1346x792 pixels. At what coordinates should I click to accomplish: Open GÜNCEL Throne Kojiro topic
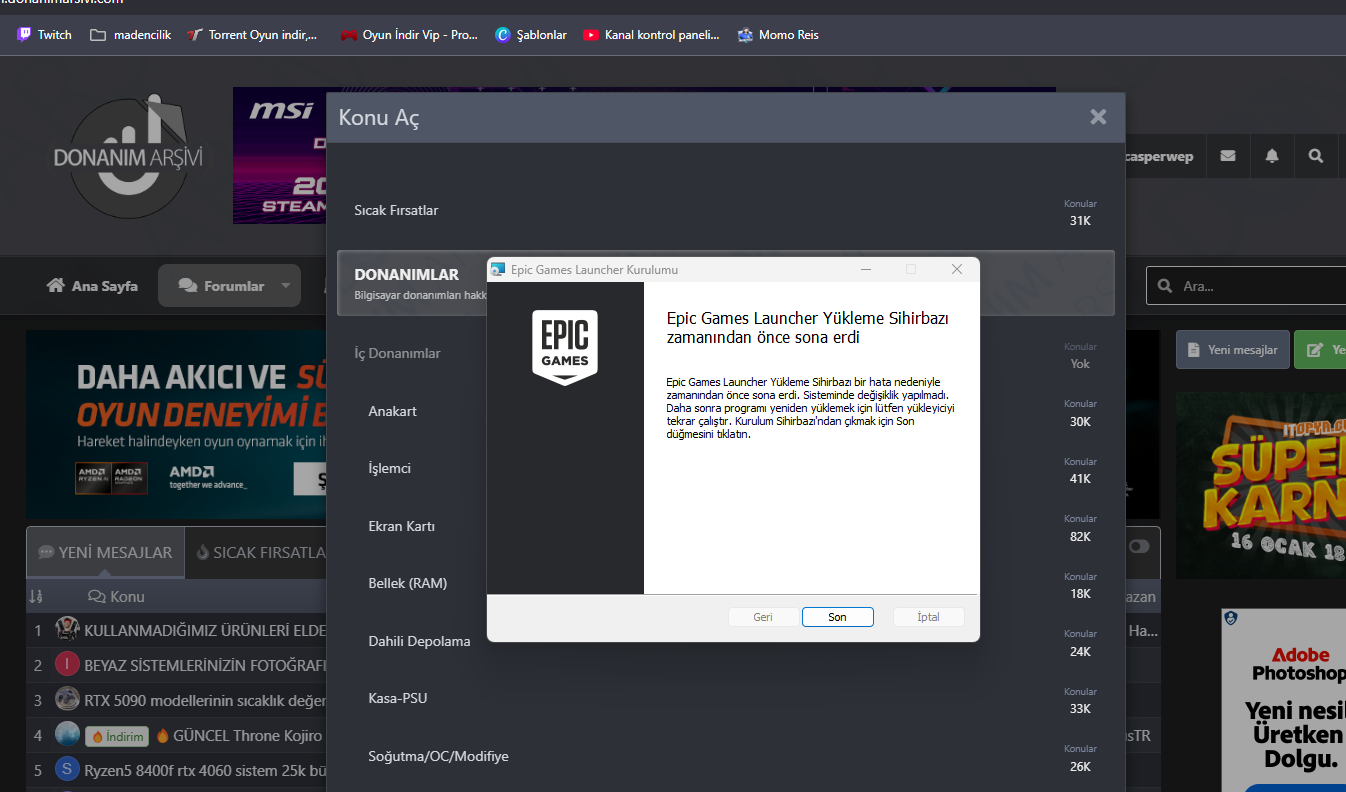click(248, 736)
